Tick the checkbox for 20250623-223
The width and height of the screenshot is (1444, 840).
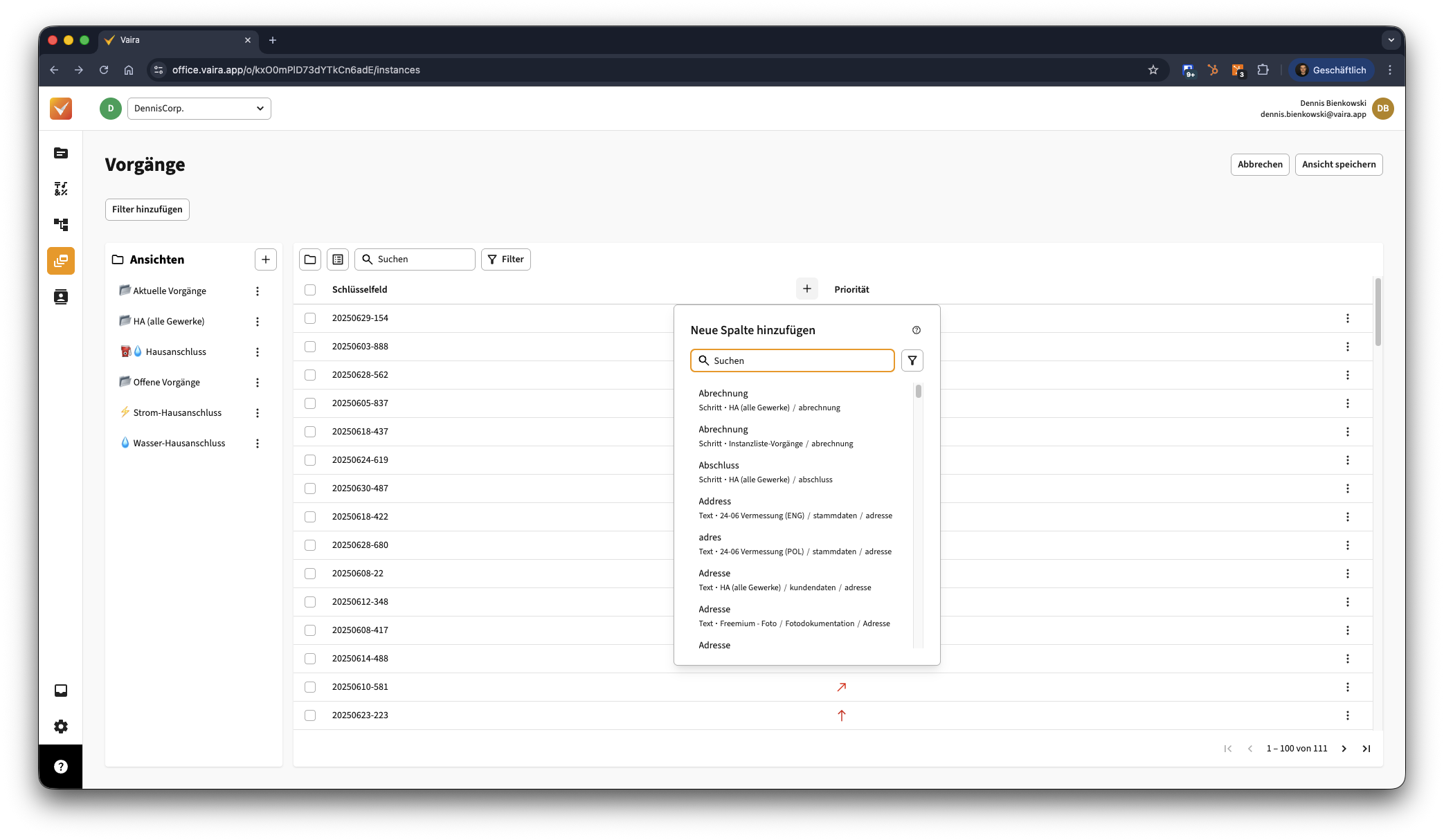coord(310,715)
